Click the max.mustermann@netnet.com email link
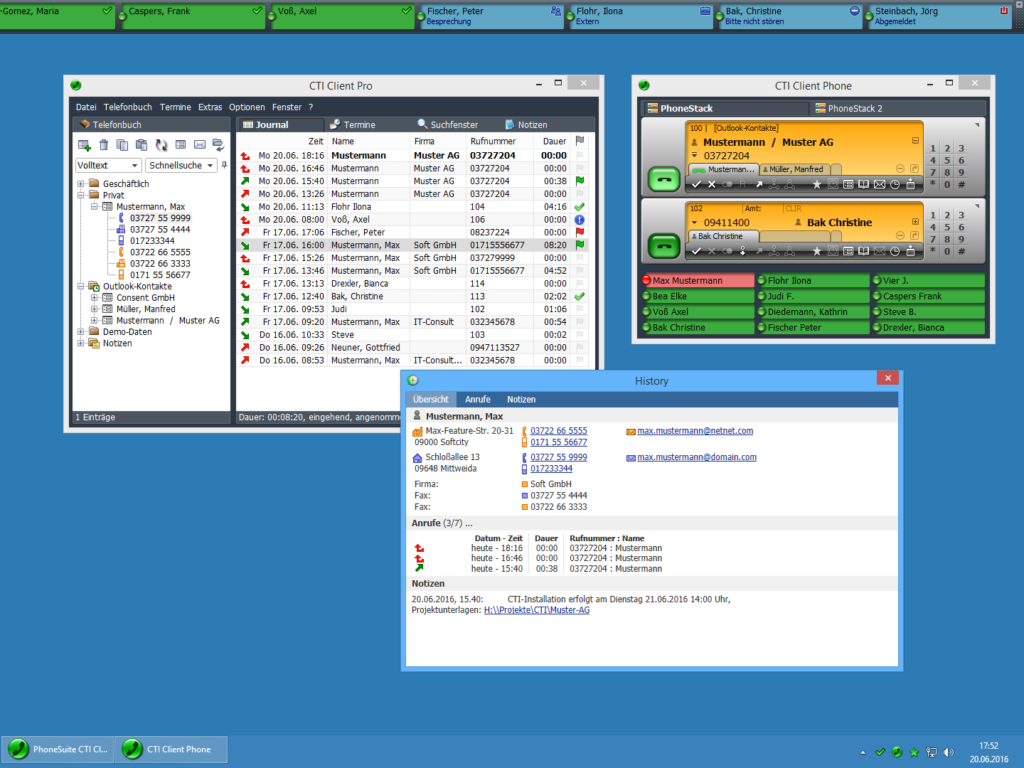The width and height of the screenshot is (1024, 768). click(695, 431)
